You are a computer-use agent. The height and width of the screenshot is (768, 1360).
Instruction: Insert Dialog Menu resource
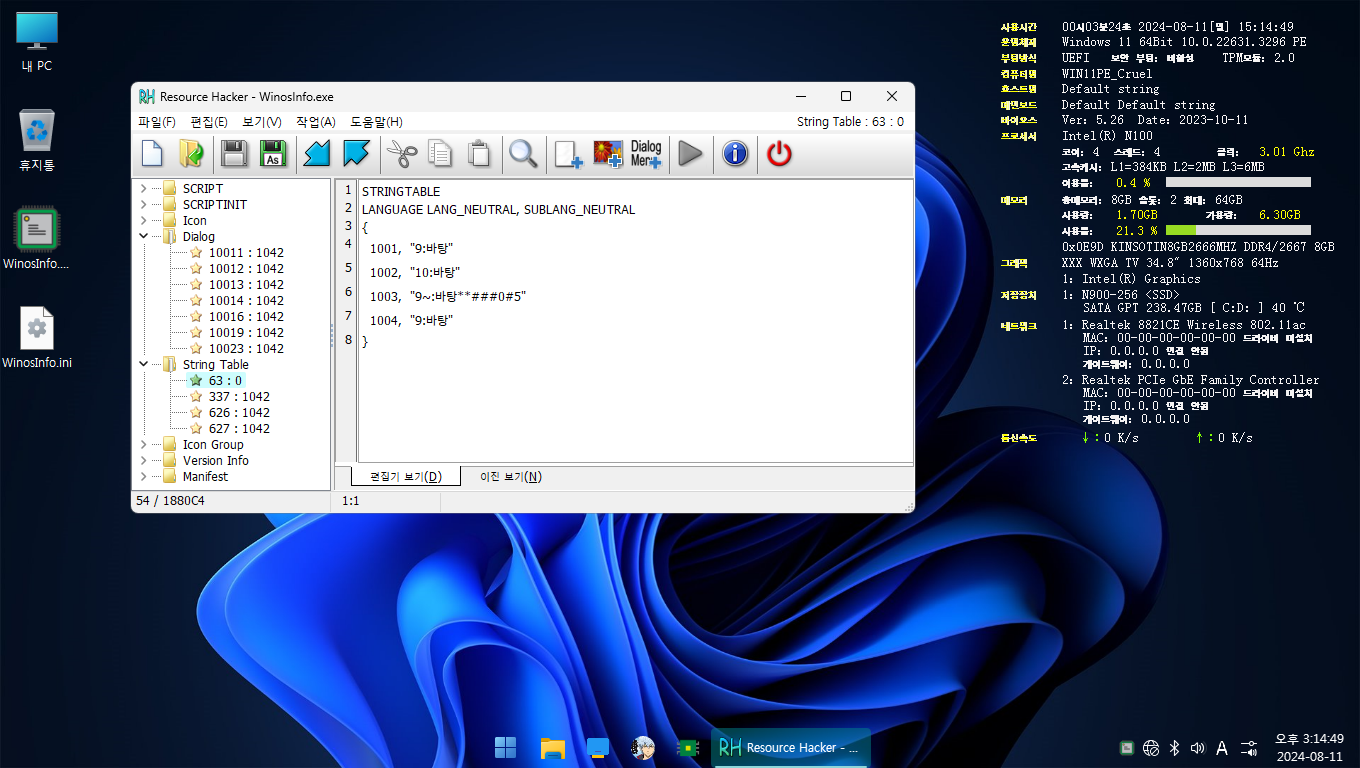[x=646, y=153]
